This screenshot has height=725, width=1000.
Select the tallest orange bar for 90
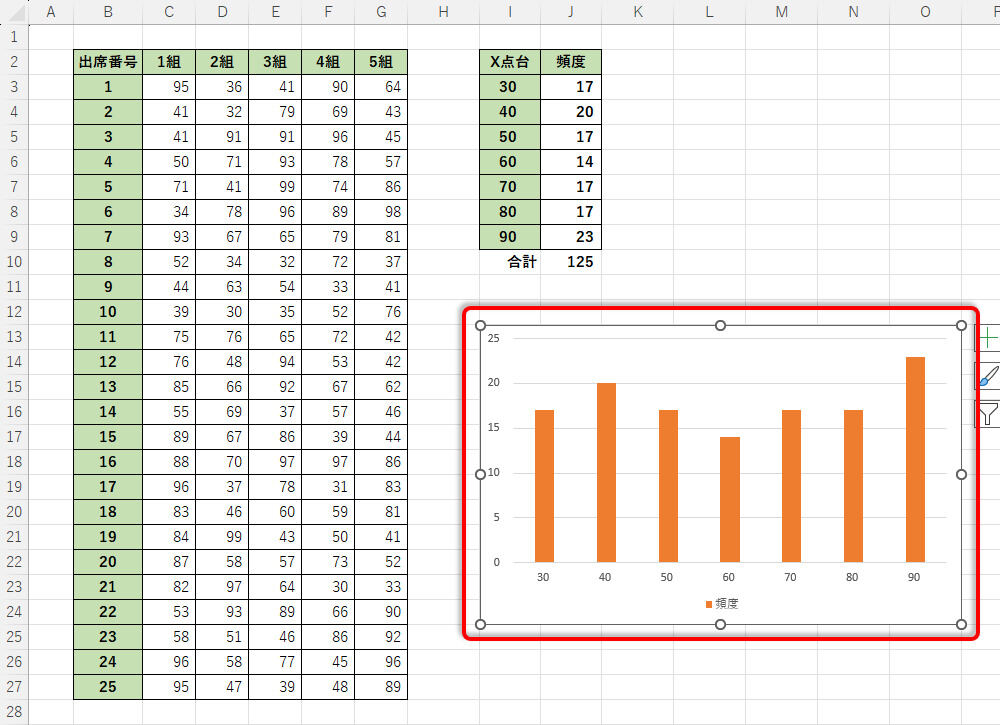click(915, 460)
